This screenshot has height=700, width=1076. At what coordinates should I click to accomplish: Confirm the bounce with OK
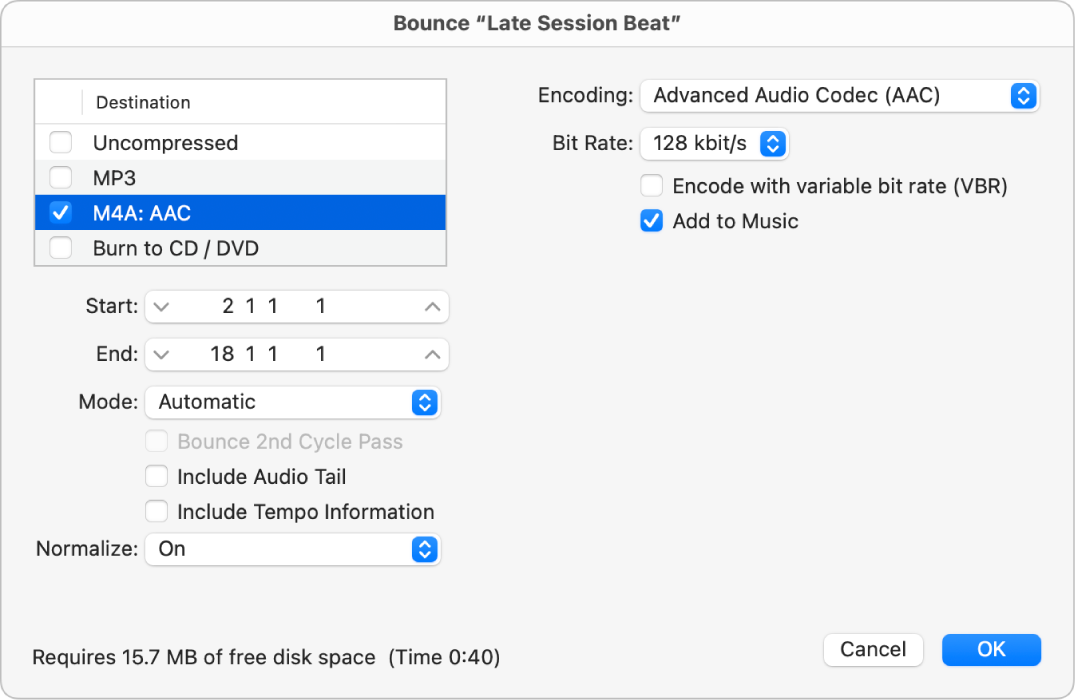click(x=991, y=649)
